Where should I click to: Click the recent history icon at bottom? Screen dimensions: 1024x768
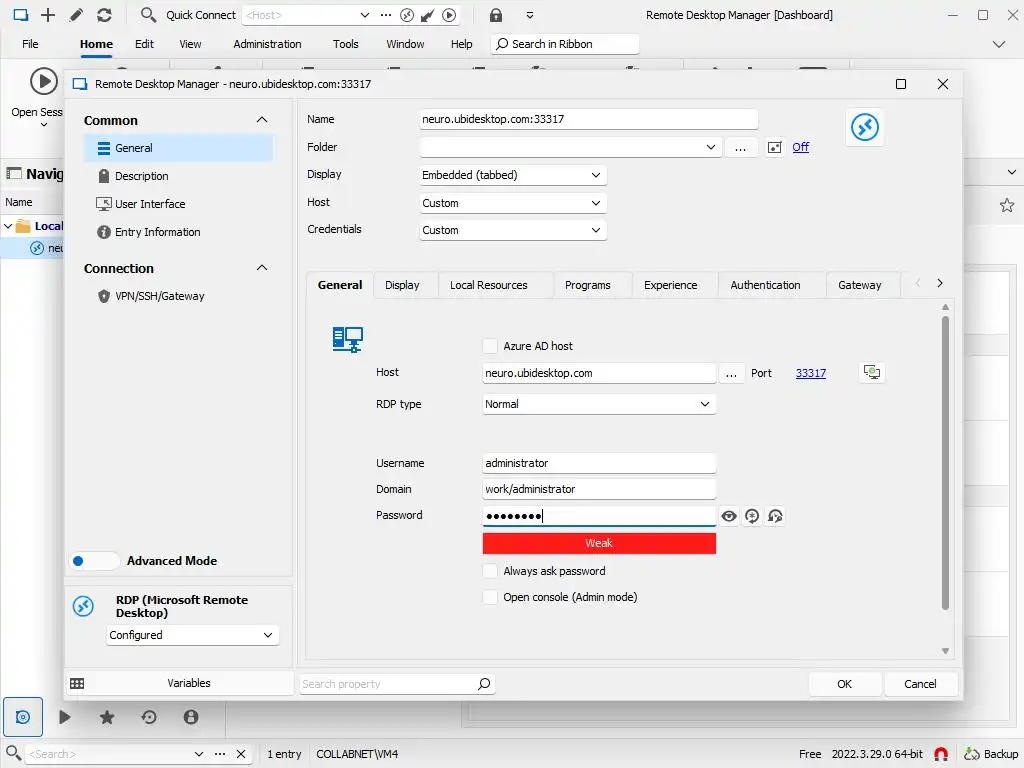(149, 717)
